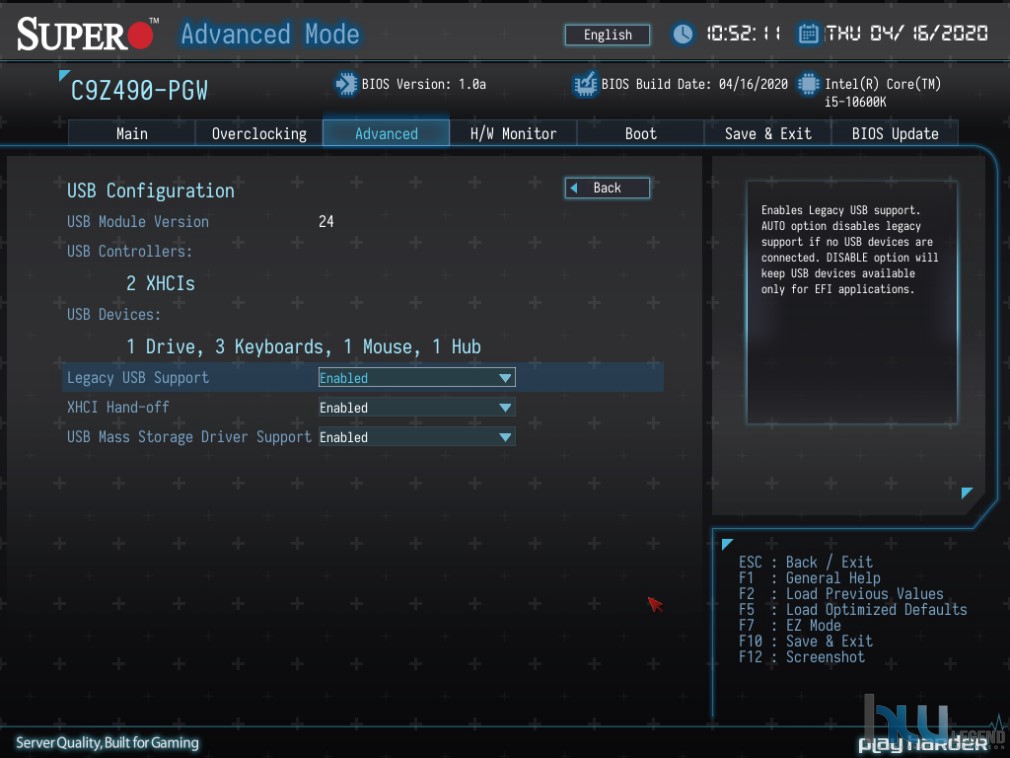Click the BIOS Version chip icon
This screenshot has width=1010, height=758.
[347, 84]
